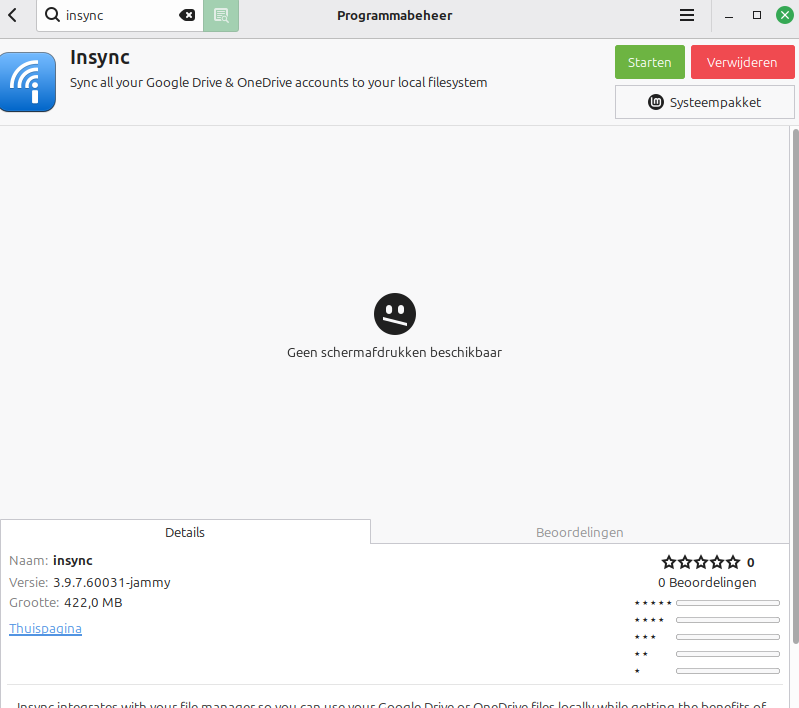Toggle the green search-in-descriptions button

pos(221,15)
